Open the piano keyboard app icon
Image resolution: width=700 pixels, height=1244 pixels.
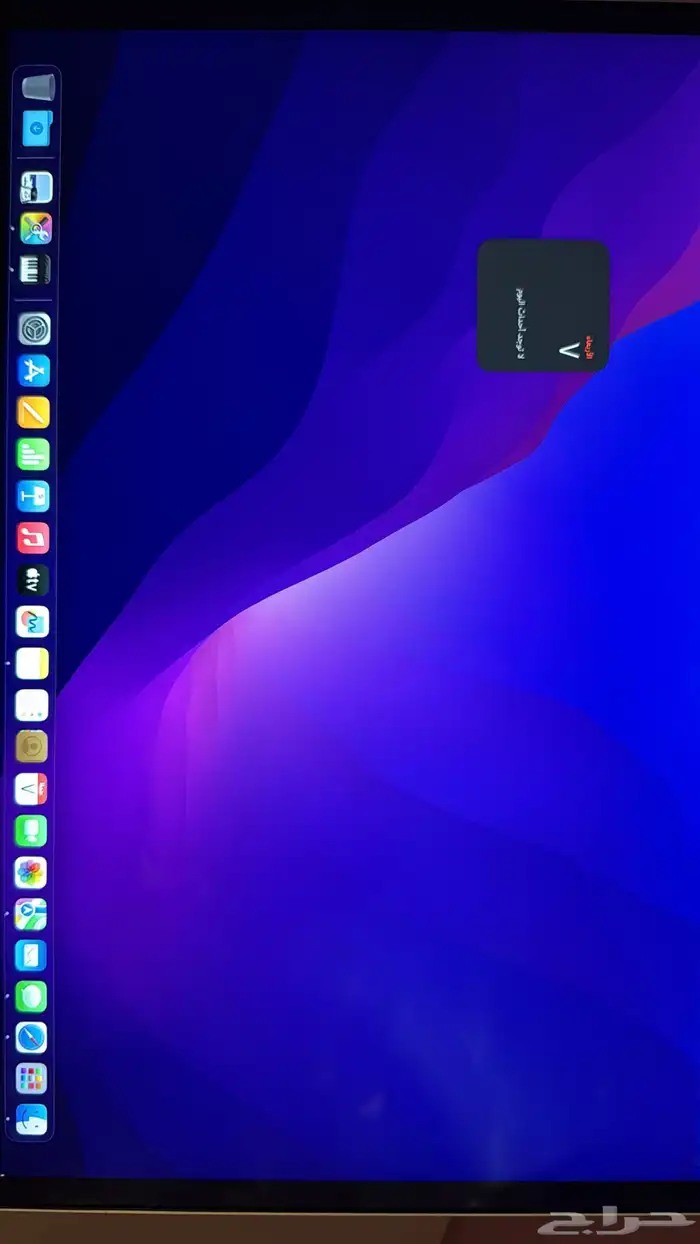pos(34,269)
